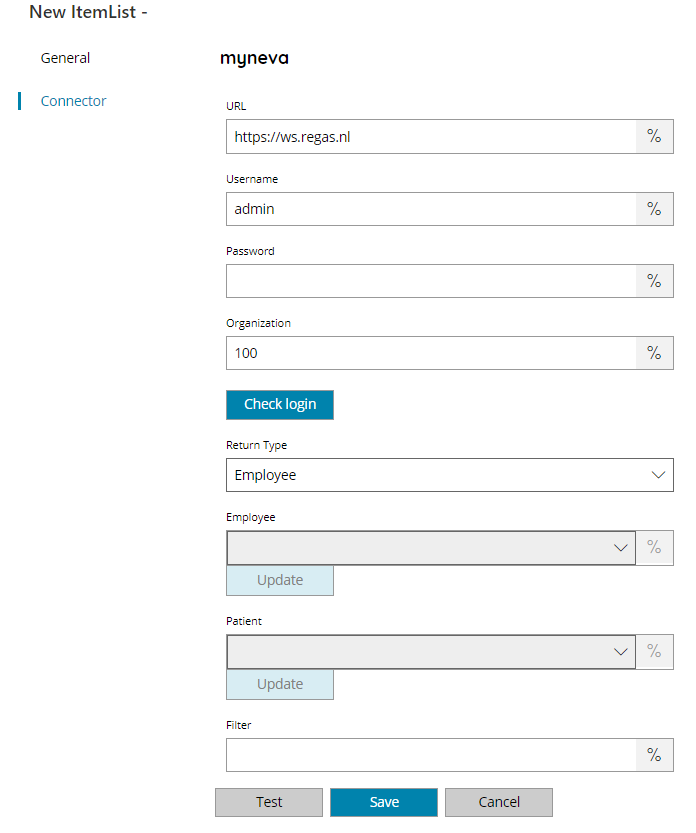Click the percent icon beside Password field
696x833 pixels.
(654, 281)
